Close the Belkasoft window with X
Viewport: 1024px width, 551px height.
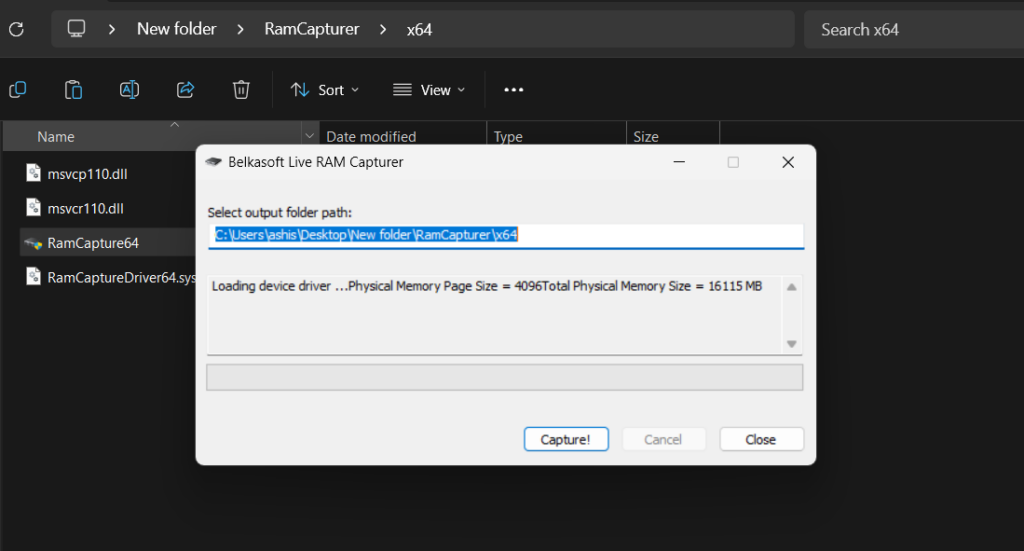(788, 162)
